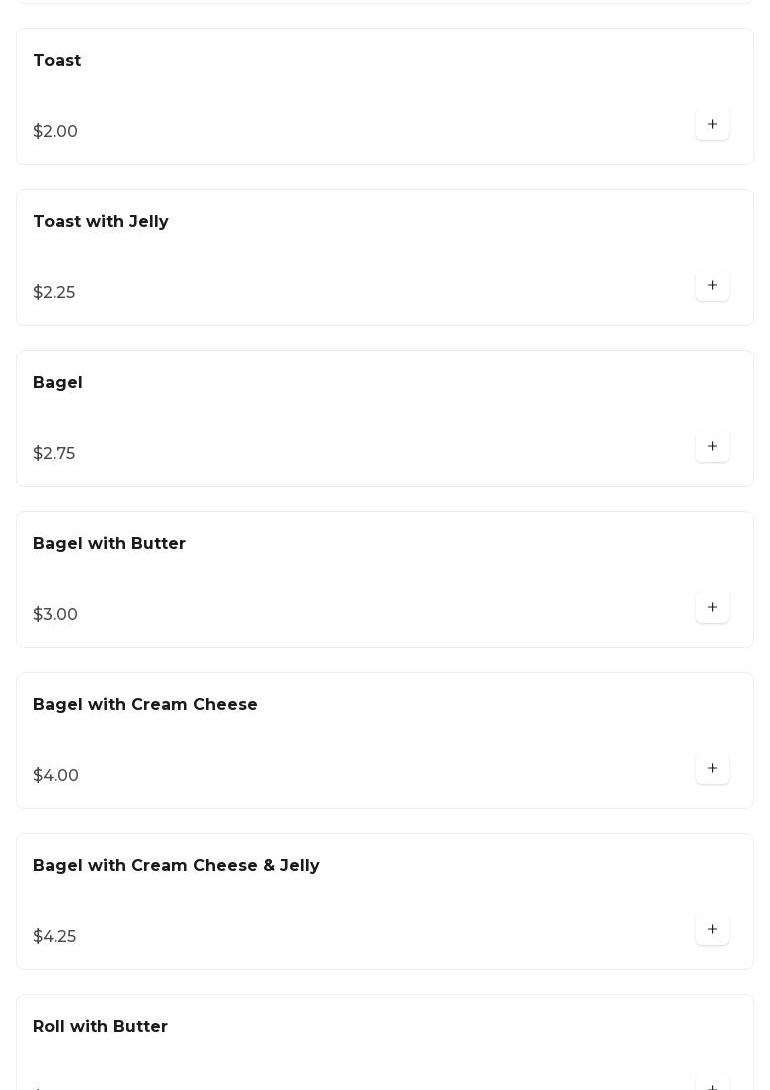The width and height of the screenshot is (770, 1090).
Task: Click the $4.00 price label
Action: coord(56,775)
